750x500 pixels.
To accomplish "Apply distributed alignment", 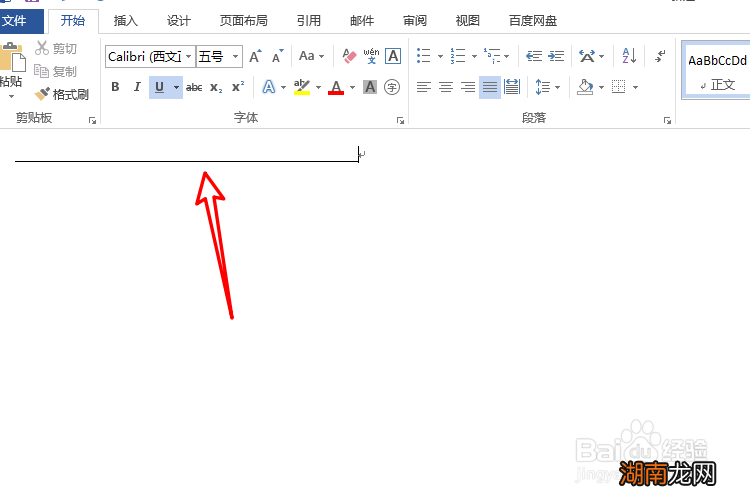I will coord(512,87).
